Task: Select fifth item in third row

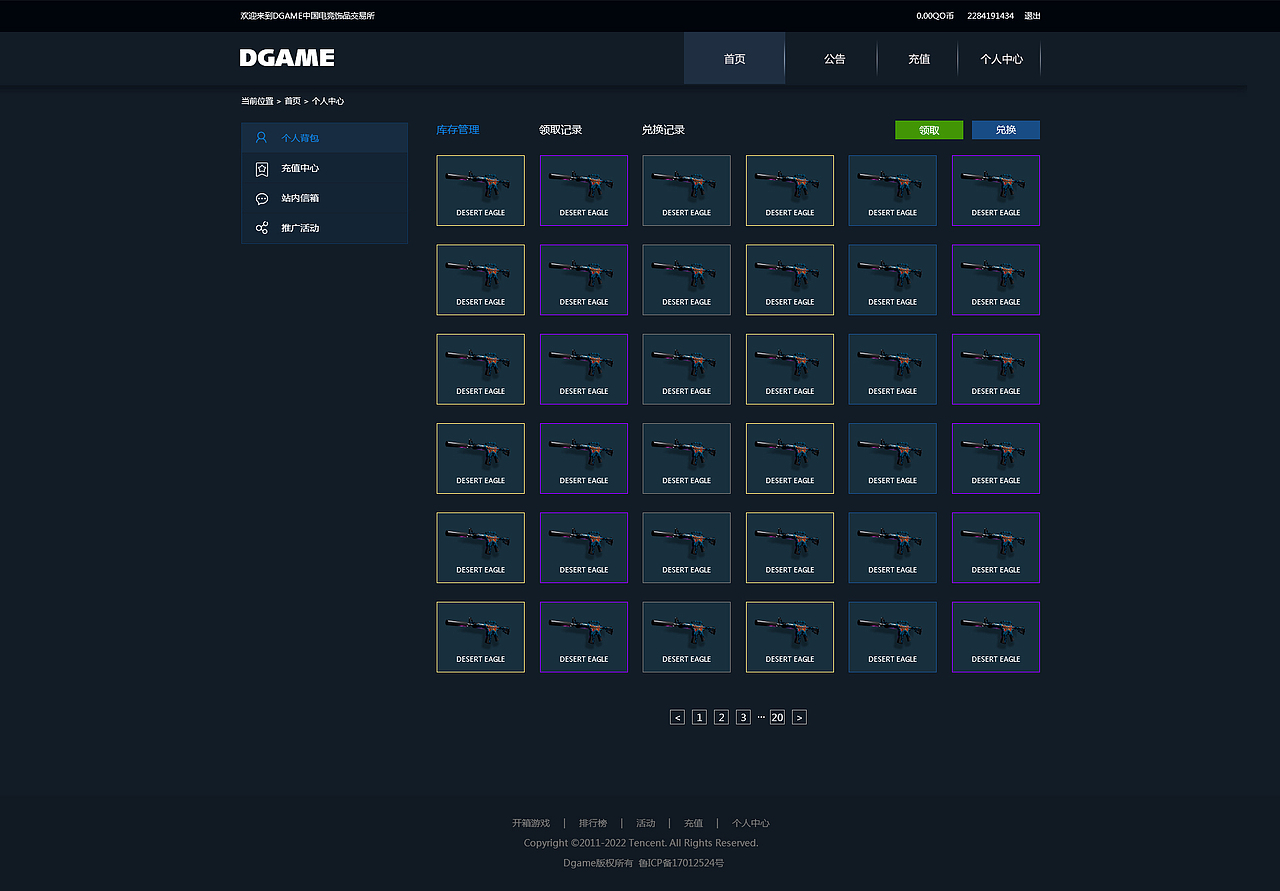Action: 893,369
